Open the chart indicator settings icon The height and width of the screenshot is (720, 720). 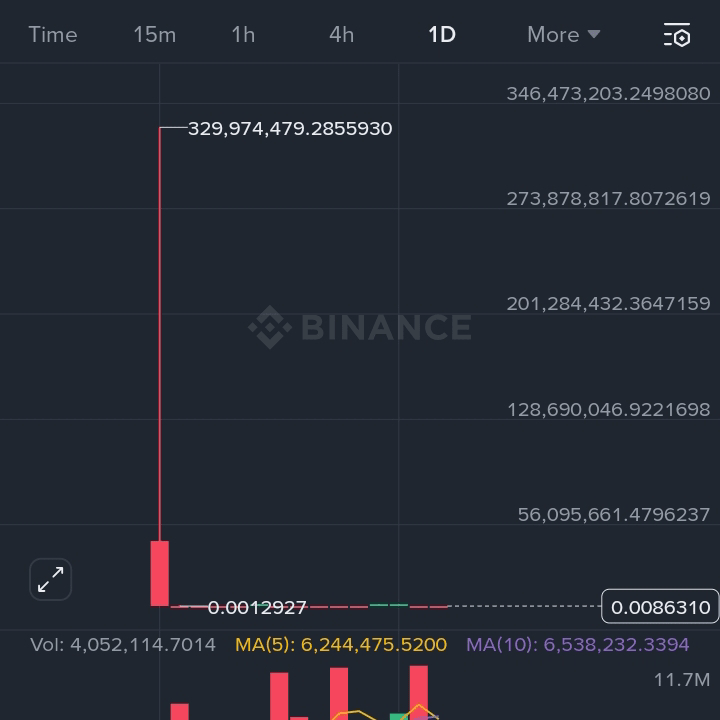click(x=677, y=35)
